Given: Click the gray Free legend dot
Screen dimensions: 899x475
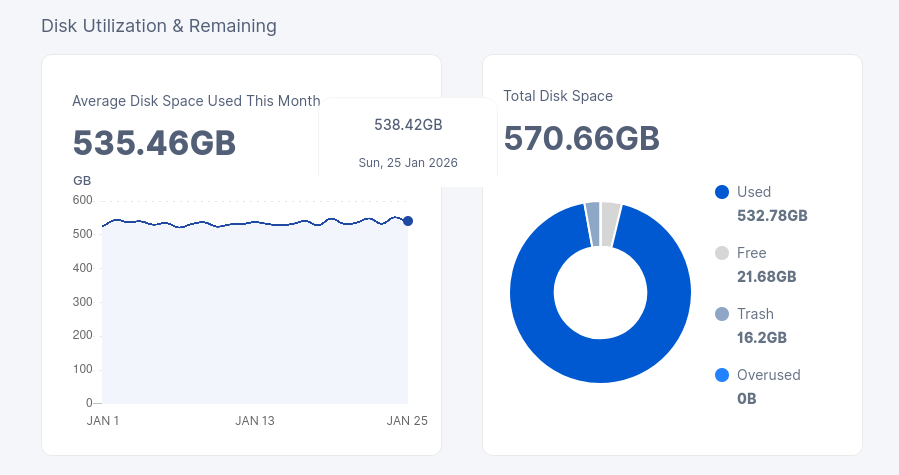Looking at the screenshot, I should [722, 253].
